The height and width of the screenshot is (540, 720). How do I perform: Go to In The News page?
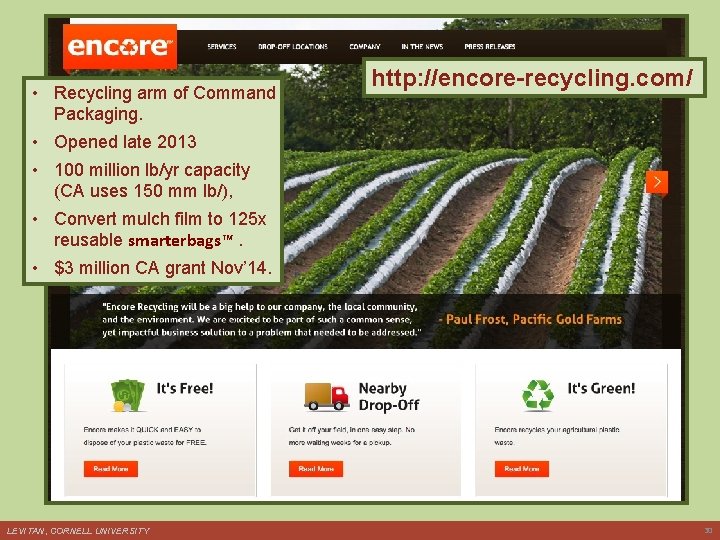click(422, 46)
